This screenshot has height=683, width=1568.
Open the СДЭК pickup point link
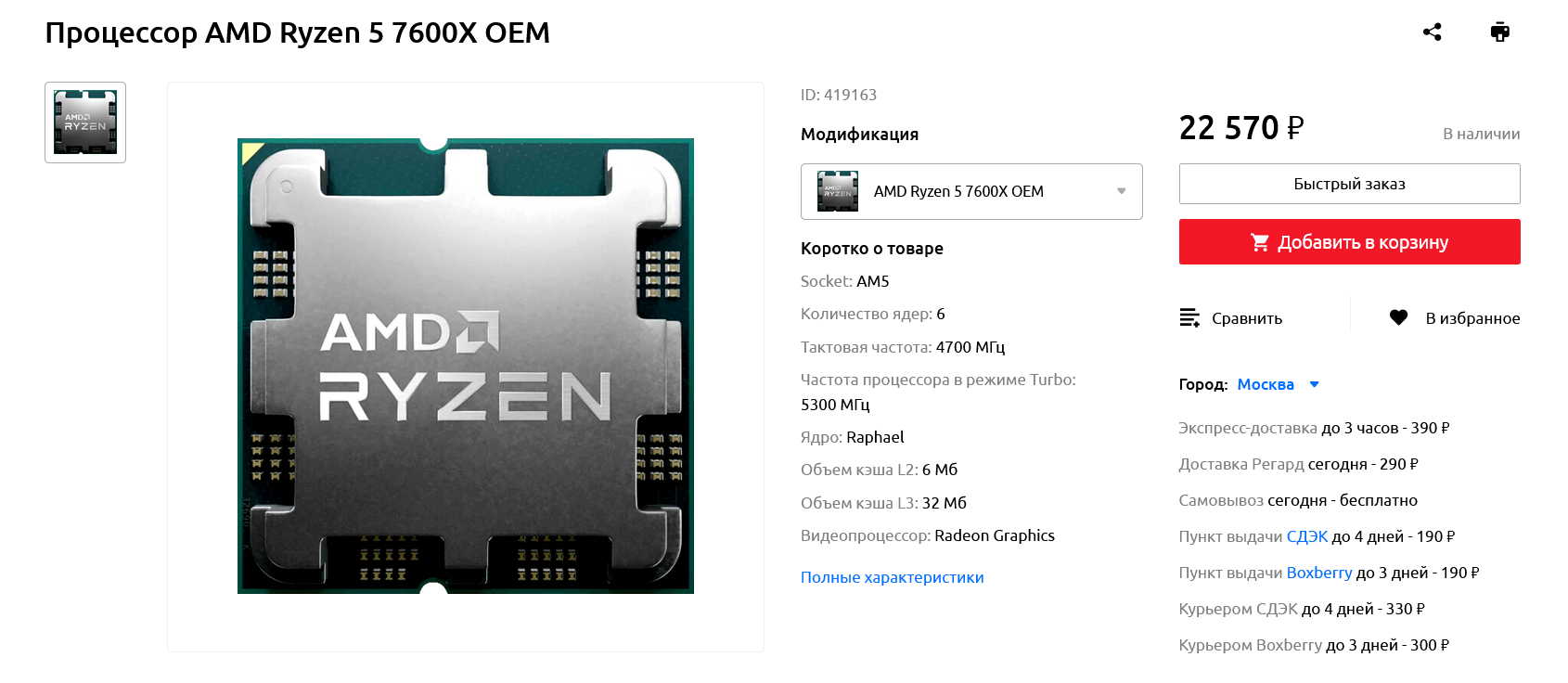[1306, 536]
